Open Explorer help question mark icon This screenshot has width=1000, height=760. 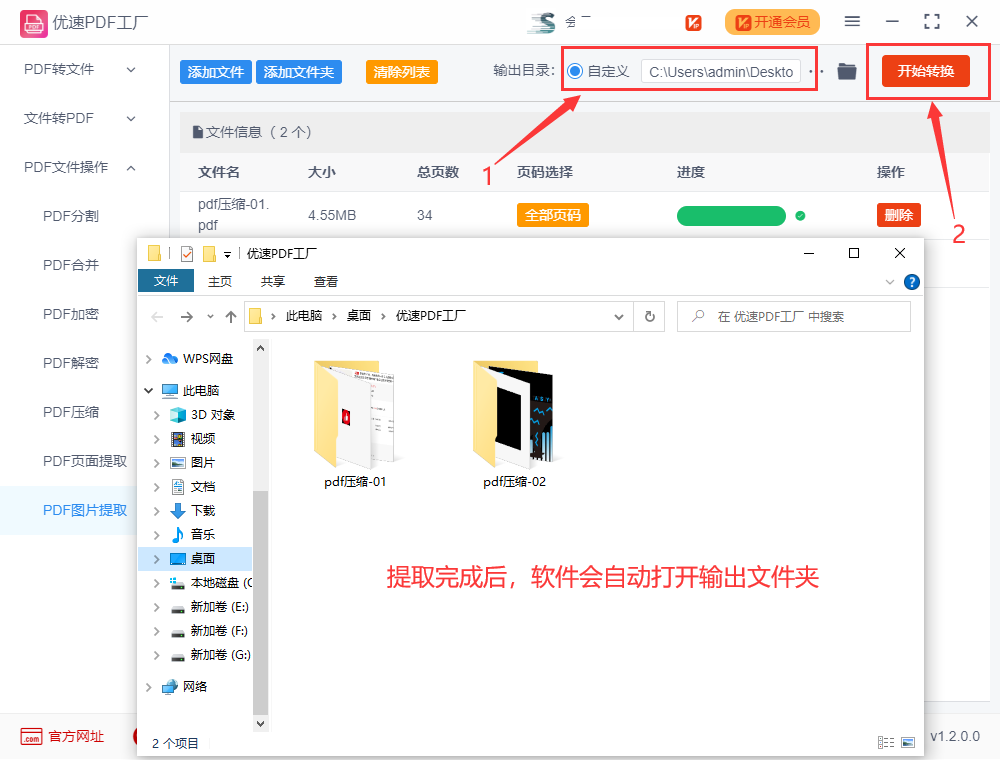click(x=912, y=282)
